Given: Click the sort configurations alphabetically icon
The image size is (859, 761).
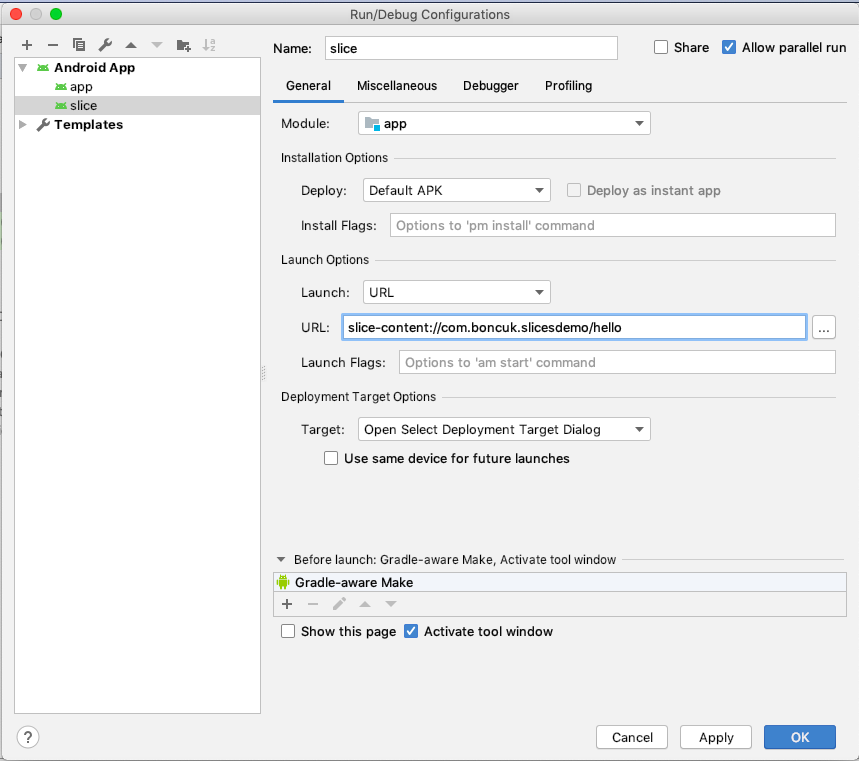Looking at the screenshot, I should click(x=209, y=45).
